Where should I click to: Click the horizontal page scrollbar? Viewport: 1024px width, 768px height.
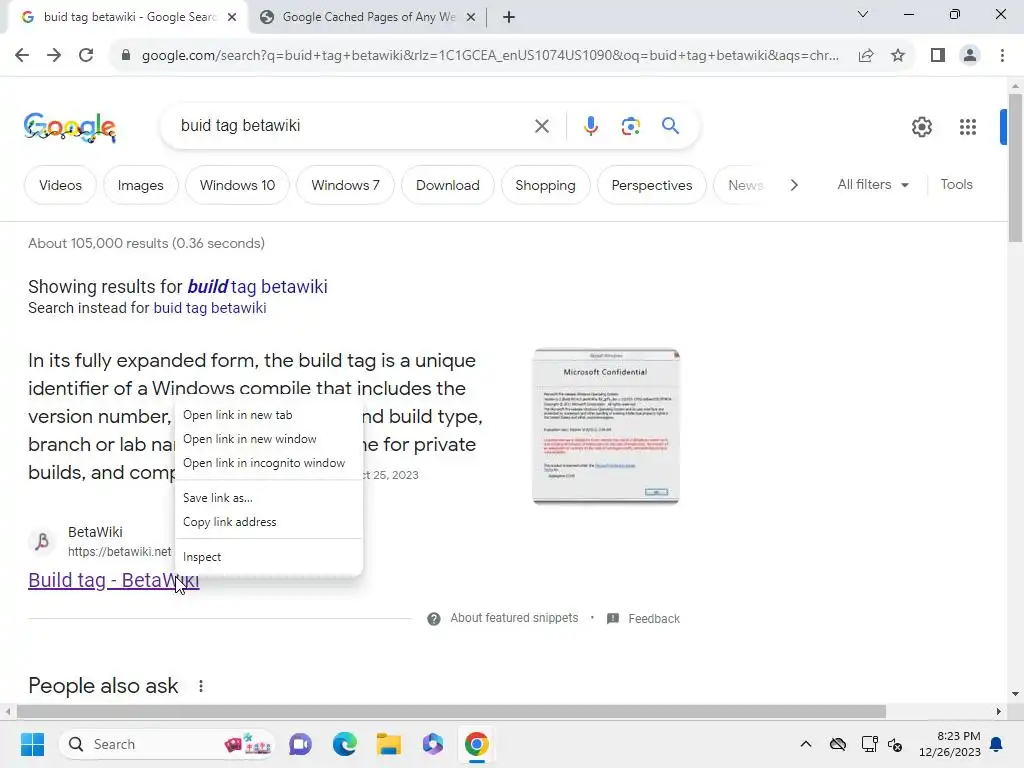[x=451, y=711]
